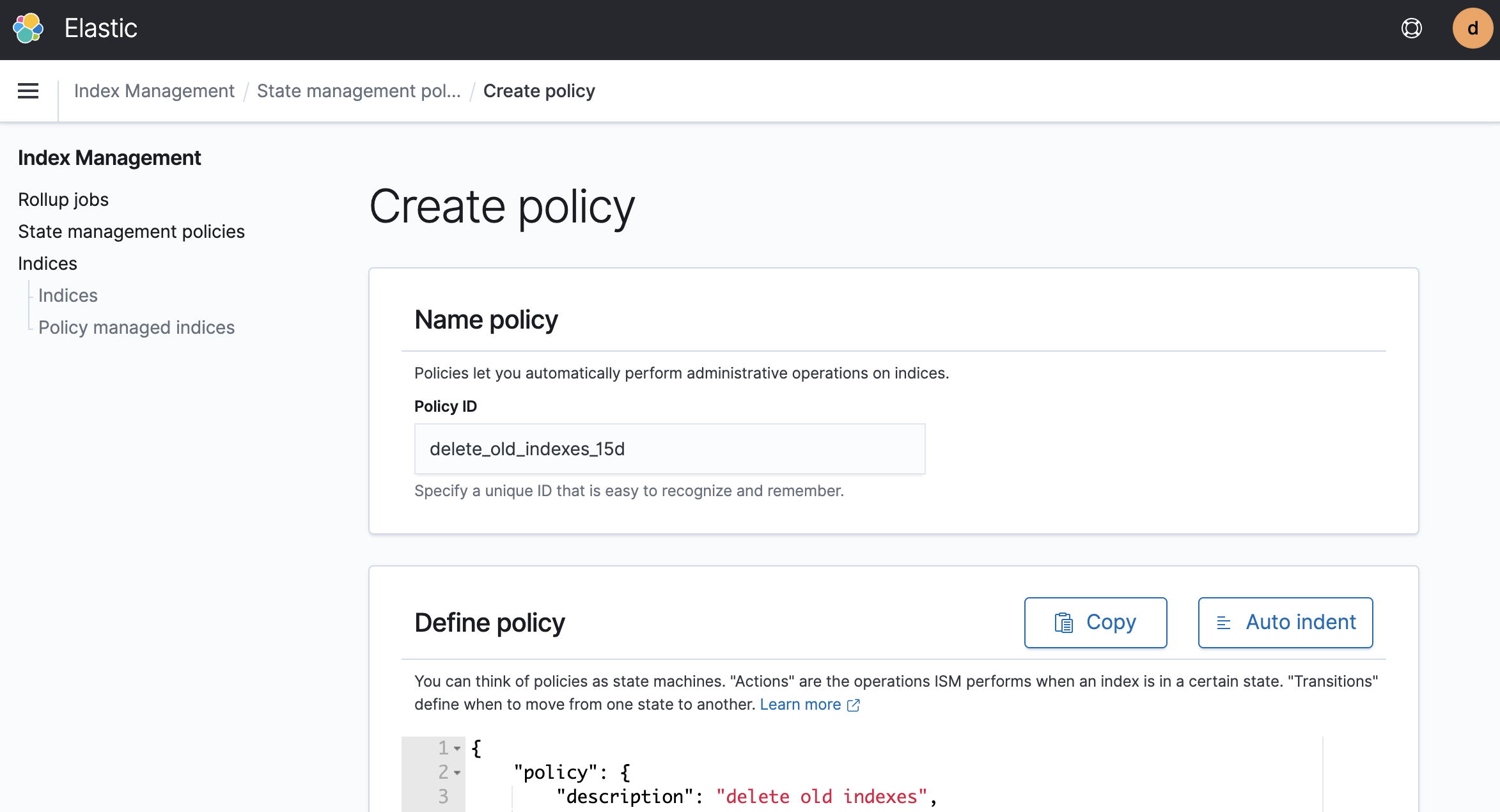Image resolution: width=1500 pixels, height=812 pixels.
Task: Click external link icon beside Learn more
Action: tap(854, 705)
